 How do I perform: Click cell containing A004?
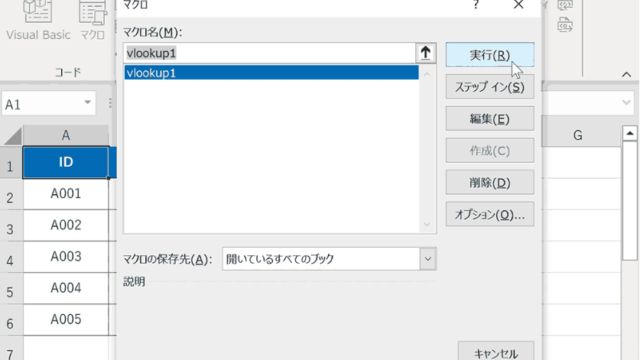tap(66, 288)
